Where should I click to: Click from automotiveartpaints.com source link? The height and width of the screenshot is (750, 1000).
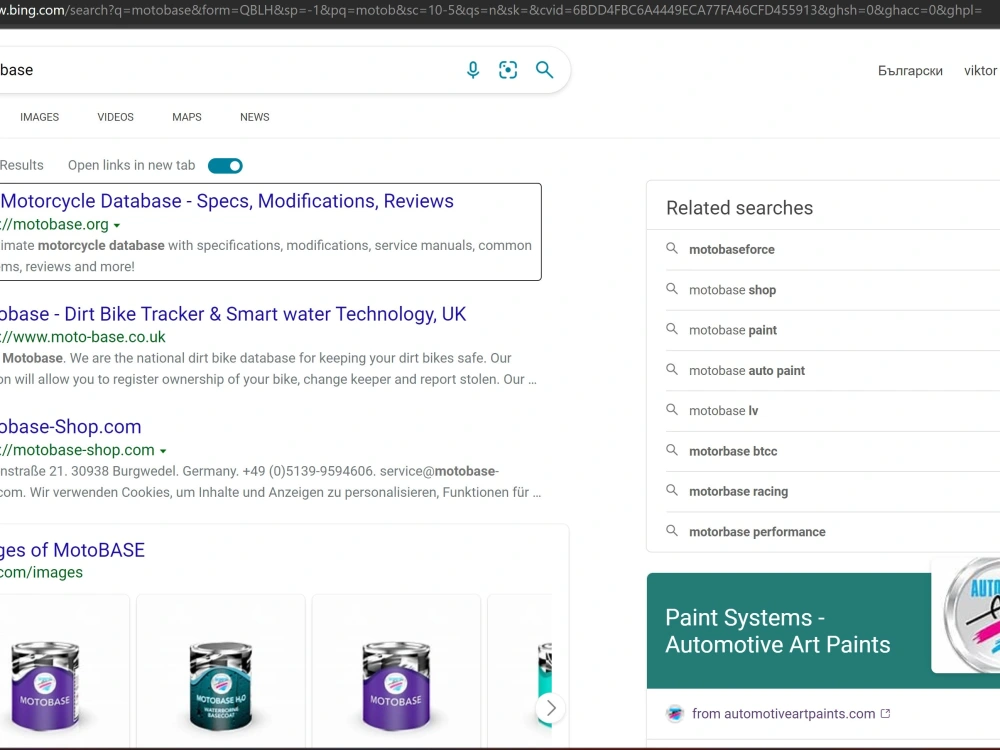pos(783,714)
